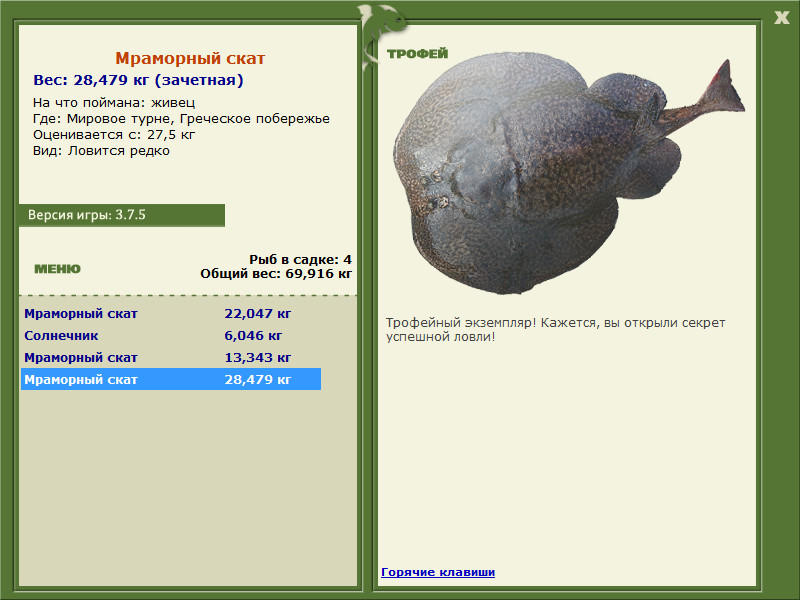Click the Версия игры 3.7.5 banner
This screenshot has height=600, width=800.
(122, 215)
